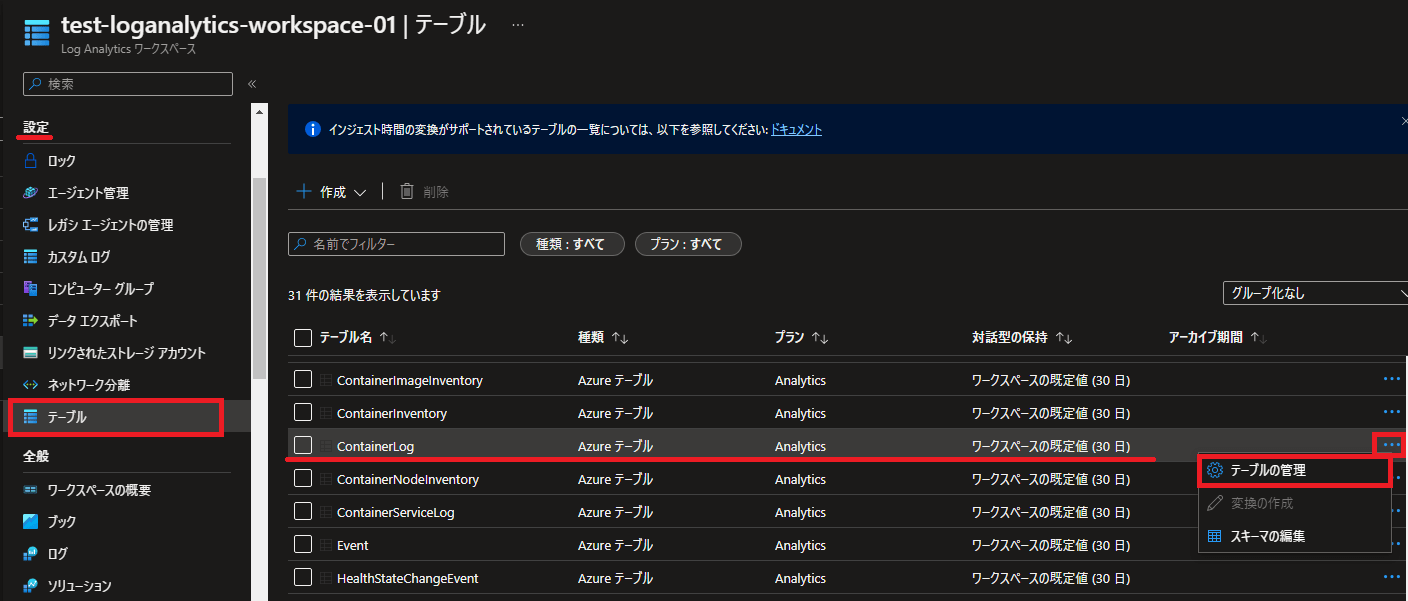Open データ エクスポート icon

pos(31,321)
